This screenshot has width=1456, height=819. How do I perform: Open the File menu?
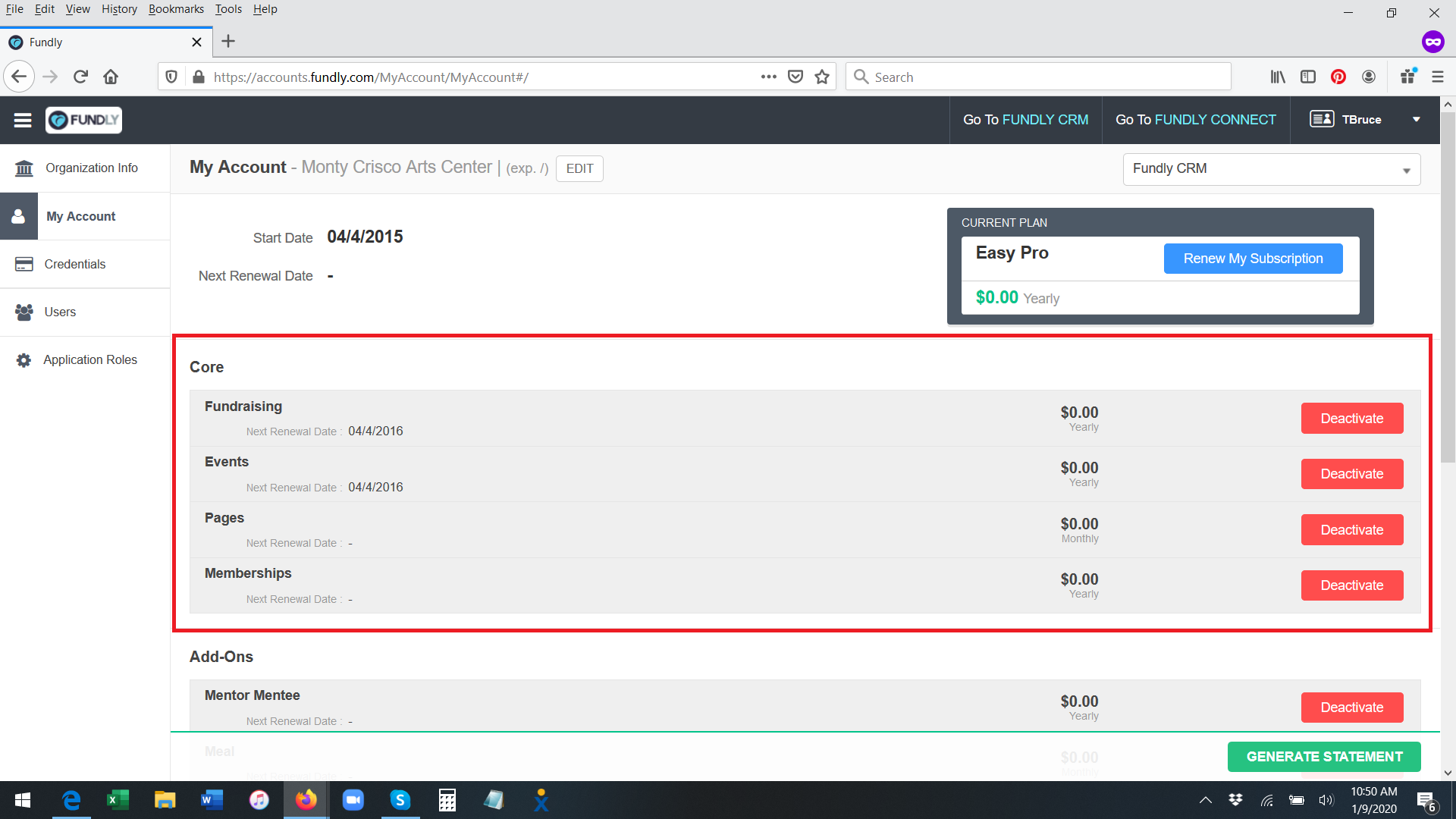coord(14,9)
